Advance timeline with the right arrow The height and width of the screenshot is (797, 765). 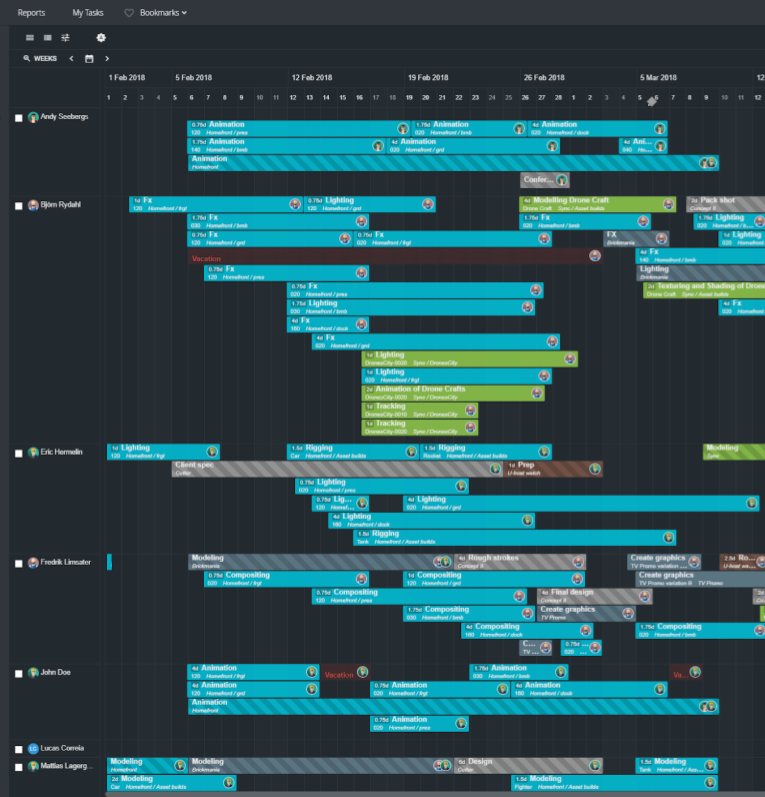pyautogui.click(x=106, y=59)
